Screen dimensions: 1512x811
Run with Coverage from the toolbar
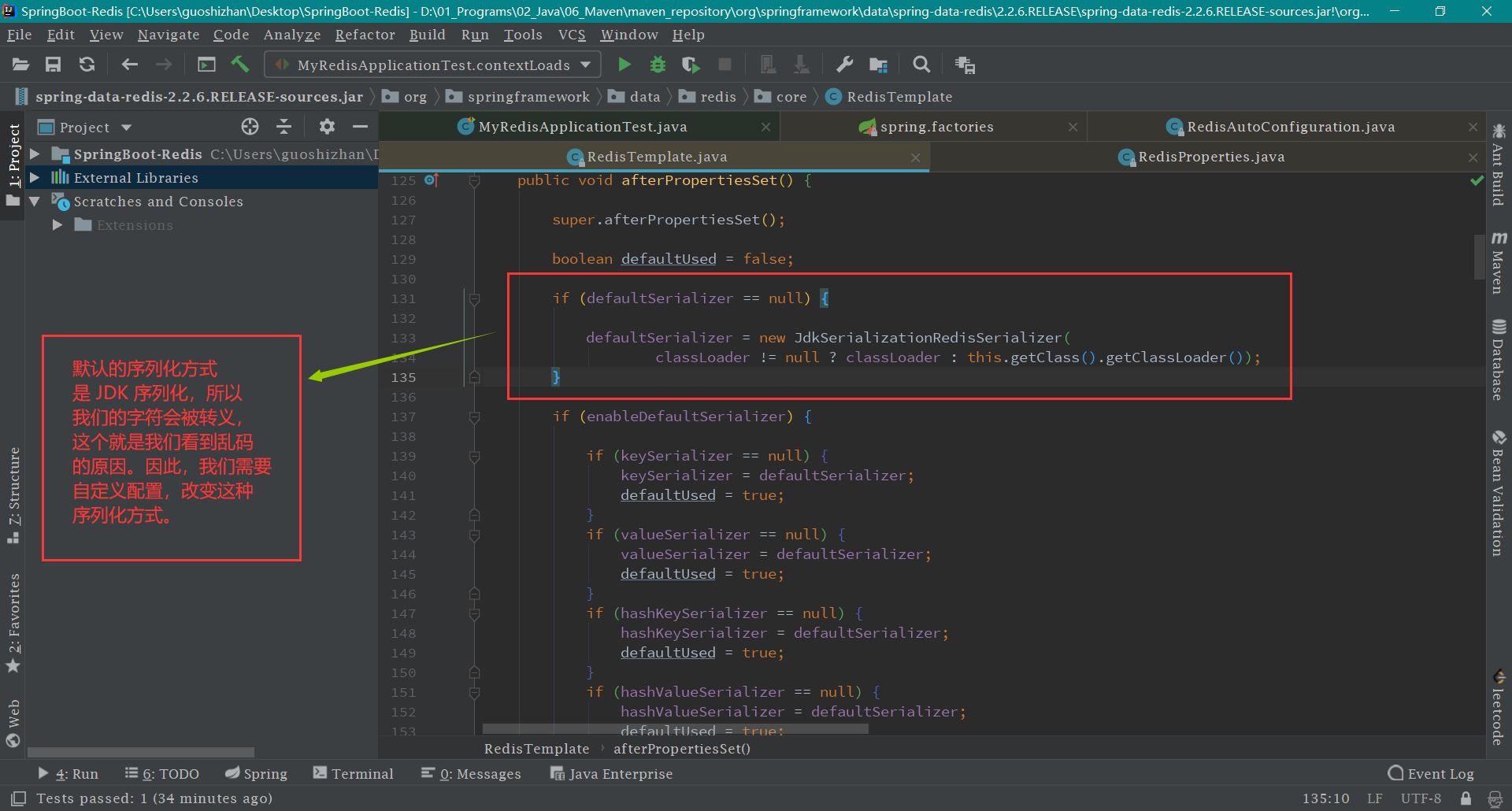691,65
